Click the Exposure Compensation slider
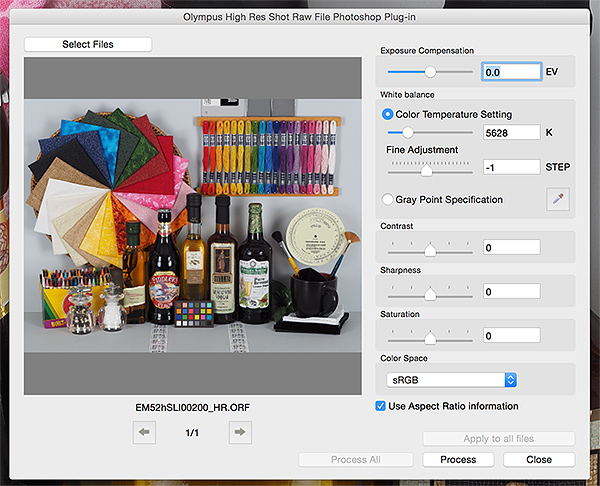600x486 pixels. [430, 72]
